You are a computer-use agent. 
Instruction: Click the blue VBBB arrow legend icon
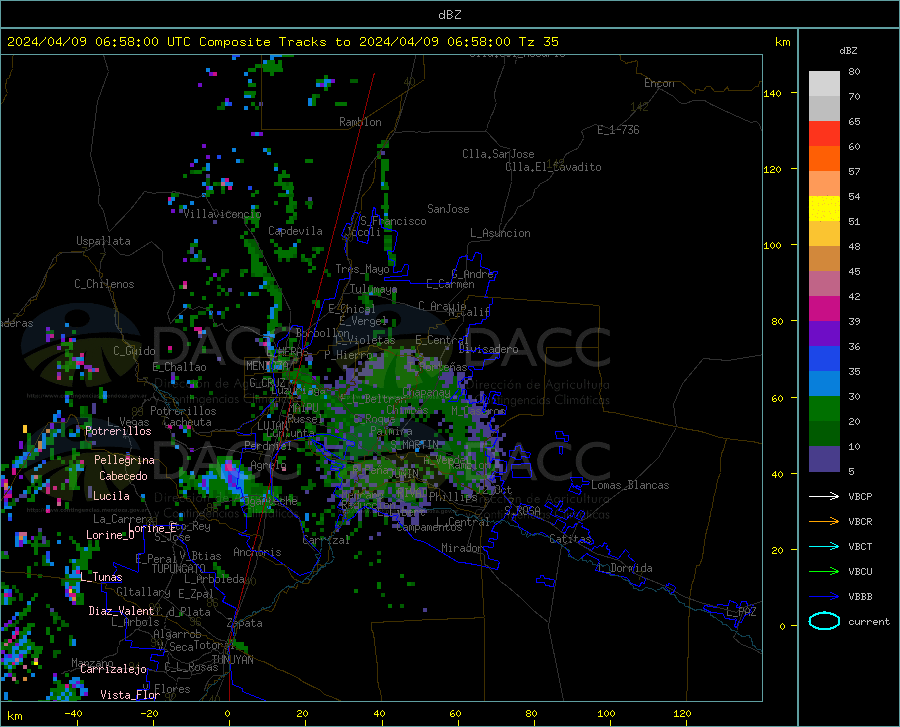[x=824, y=597]
